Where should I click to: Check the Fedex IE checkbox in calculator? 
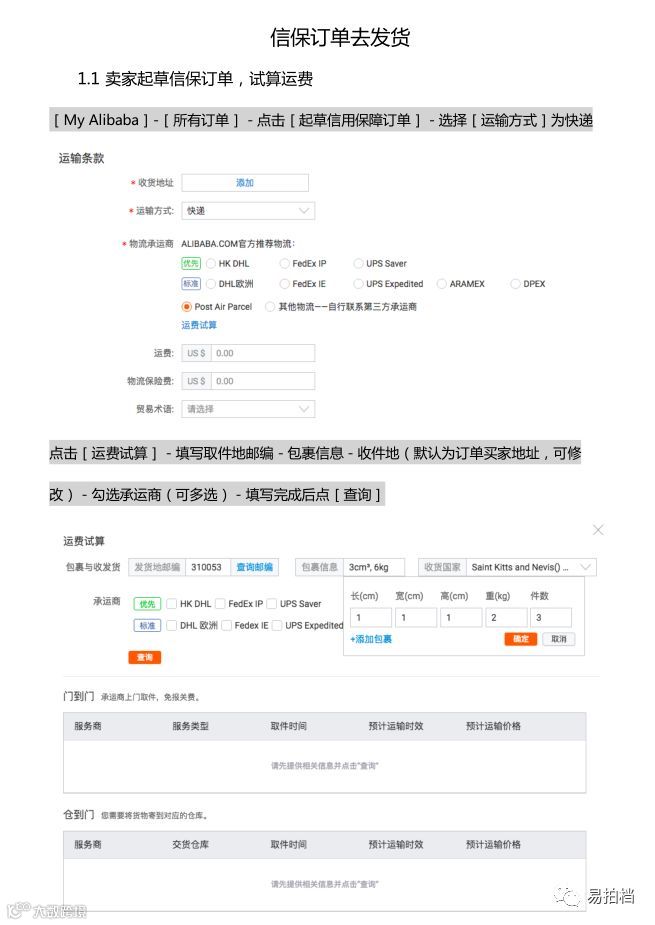227,625
